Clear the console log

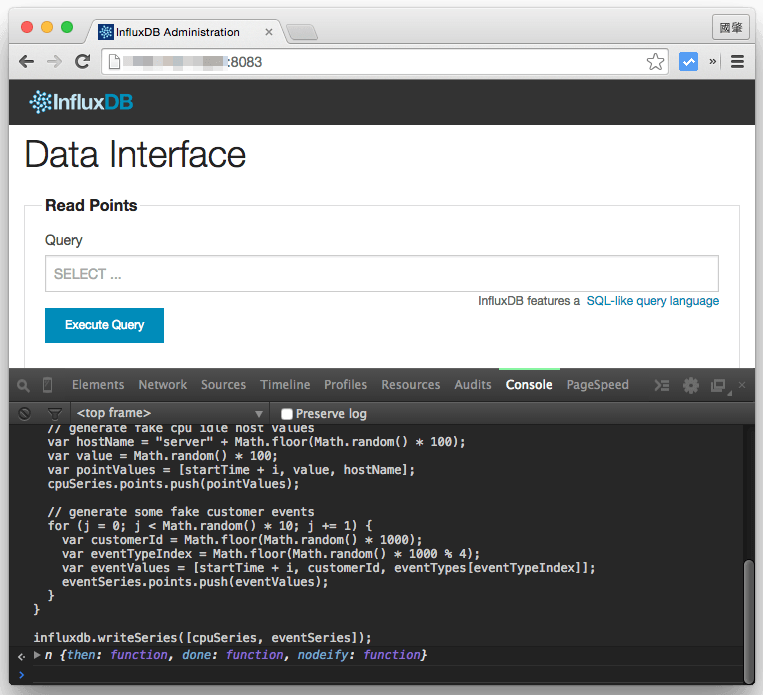(24, 414)
